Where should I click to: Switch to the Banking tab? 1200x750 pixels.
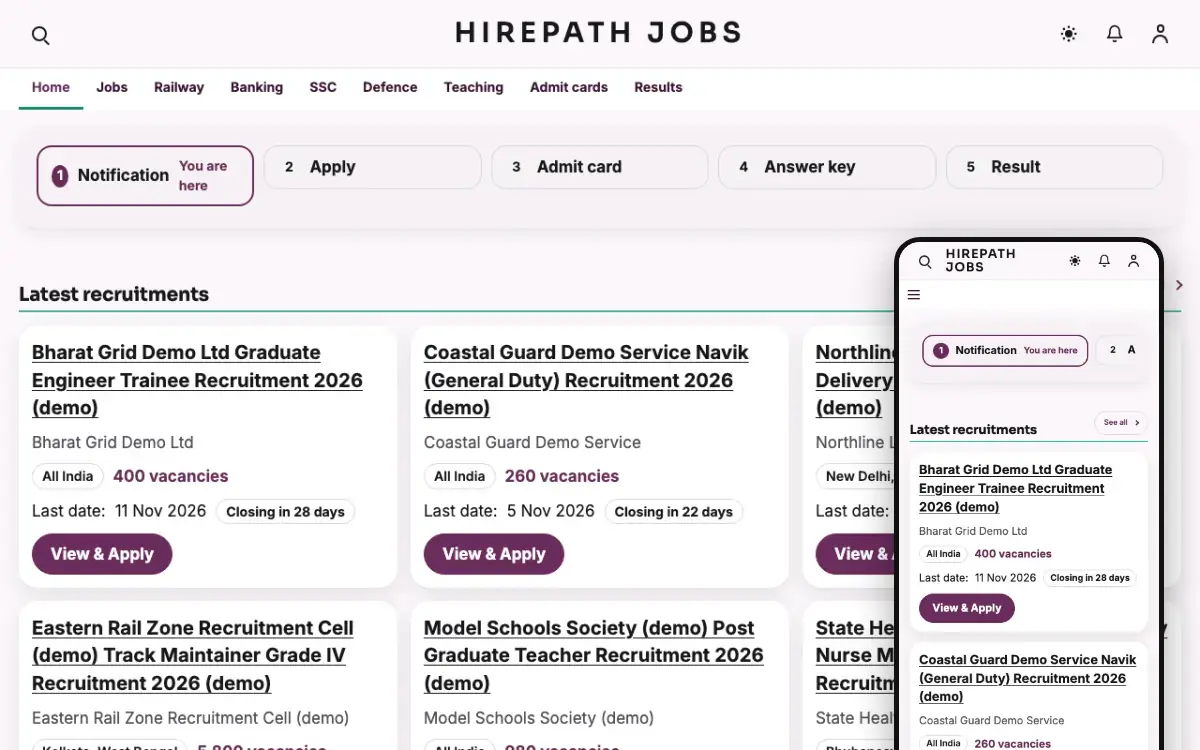[257, 87]
